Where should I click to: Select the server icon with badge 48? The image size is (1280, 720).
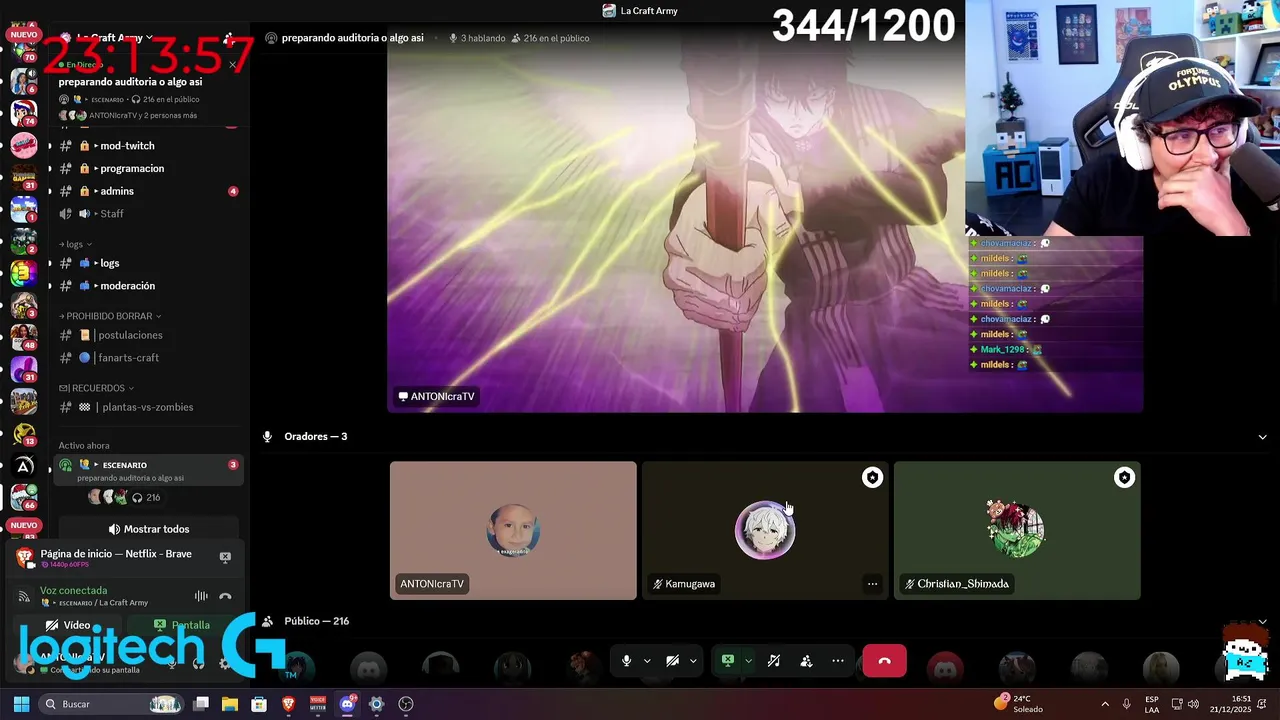click(x=23, y=337)
